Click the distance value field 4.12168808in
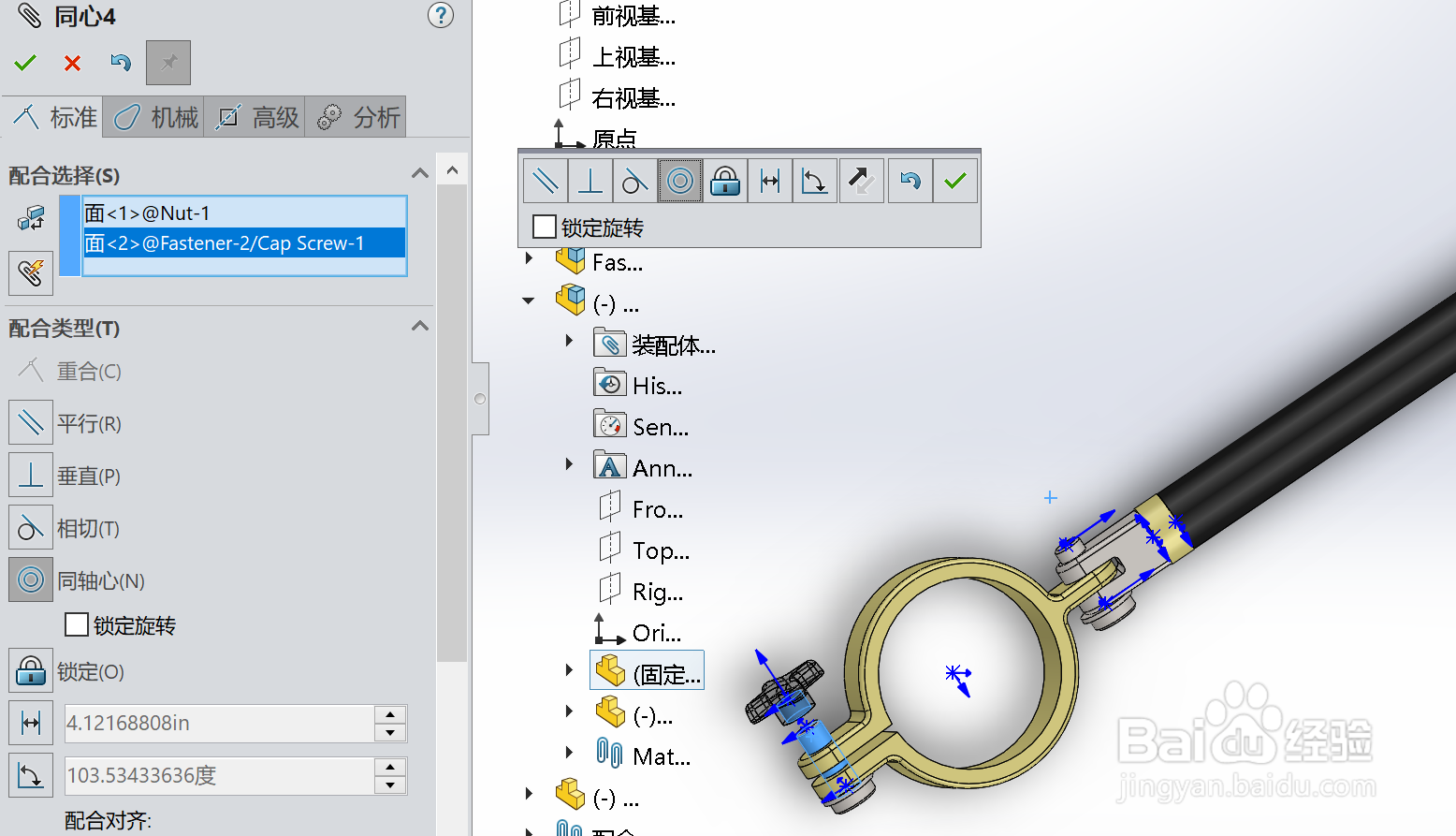This screenshot has height=836, width=1456. pos(220,723)
